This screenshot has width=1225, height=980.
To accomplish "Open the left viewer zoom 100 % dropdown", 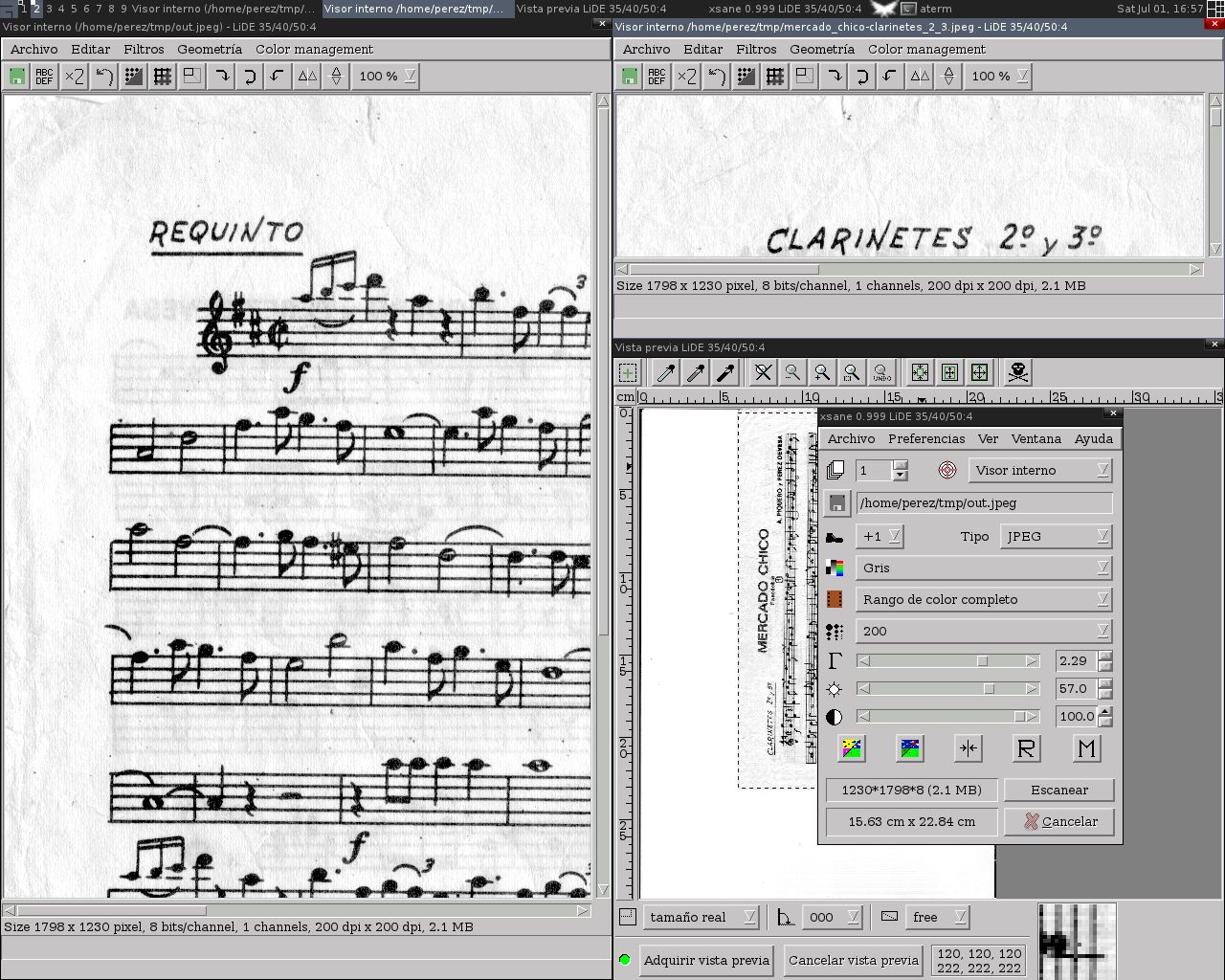I will pyautogui.click(x=387, y=77).
